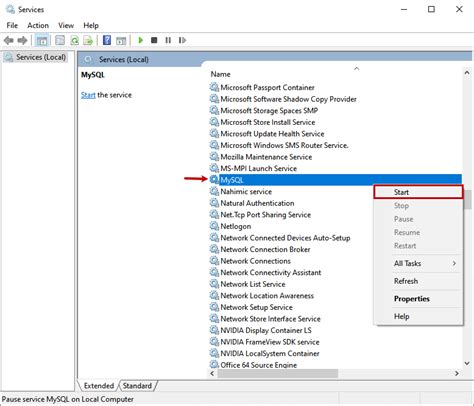This screenshot has width=474, height=406.
Task: Click the Export List toolbar icon
Action: [88, 41]
